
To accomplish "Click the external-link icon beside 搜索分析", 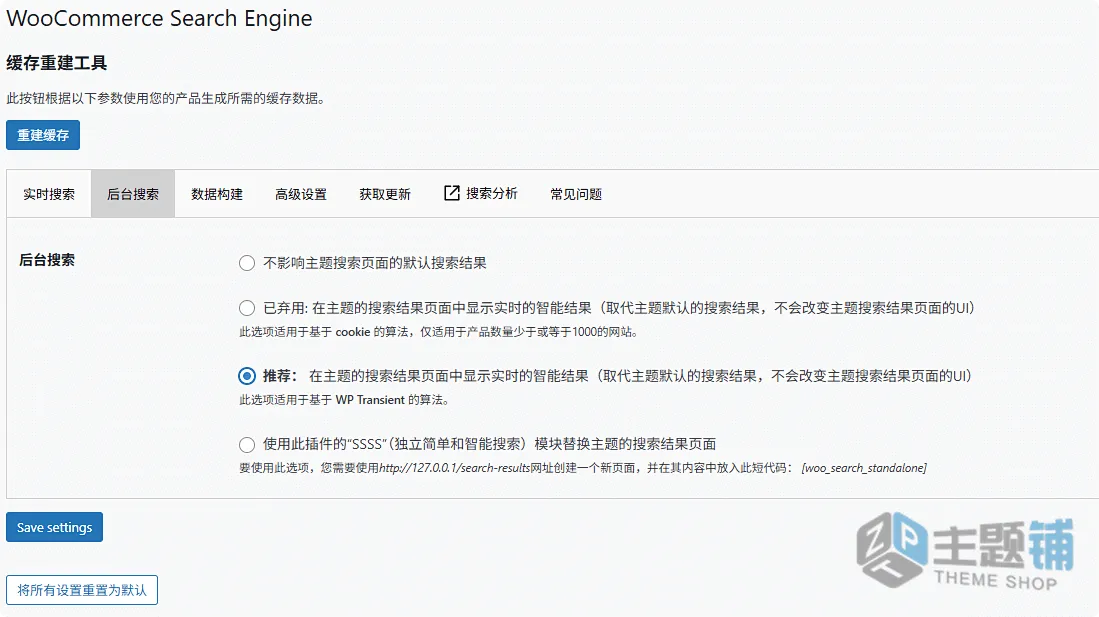I will pyautogui.click(x=452, y=193).
